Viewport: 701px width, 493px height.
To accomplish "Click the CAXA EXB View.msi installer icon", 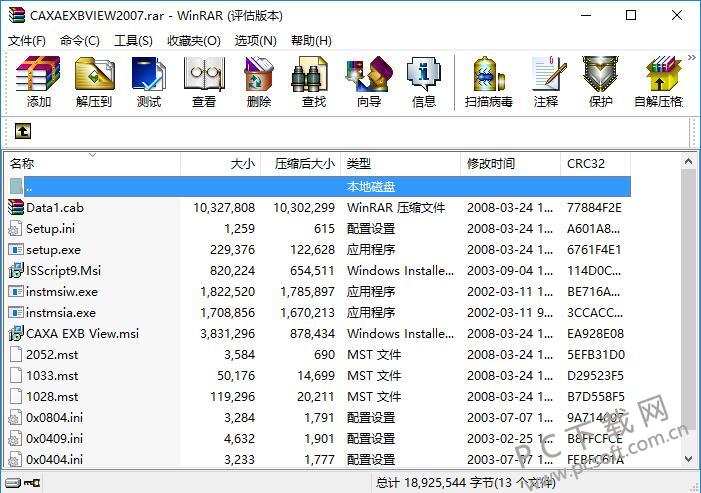I will (x=16, y=333).
